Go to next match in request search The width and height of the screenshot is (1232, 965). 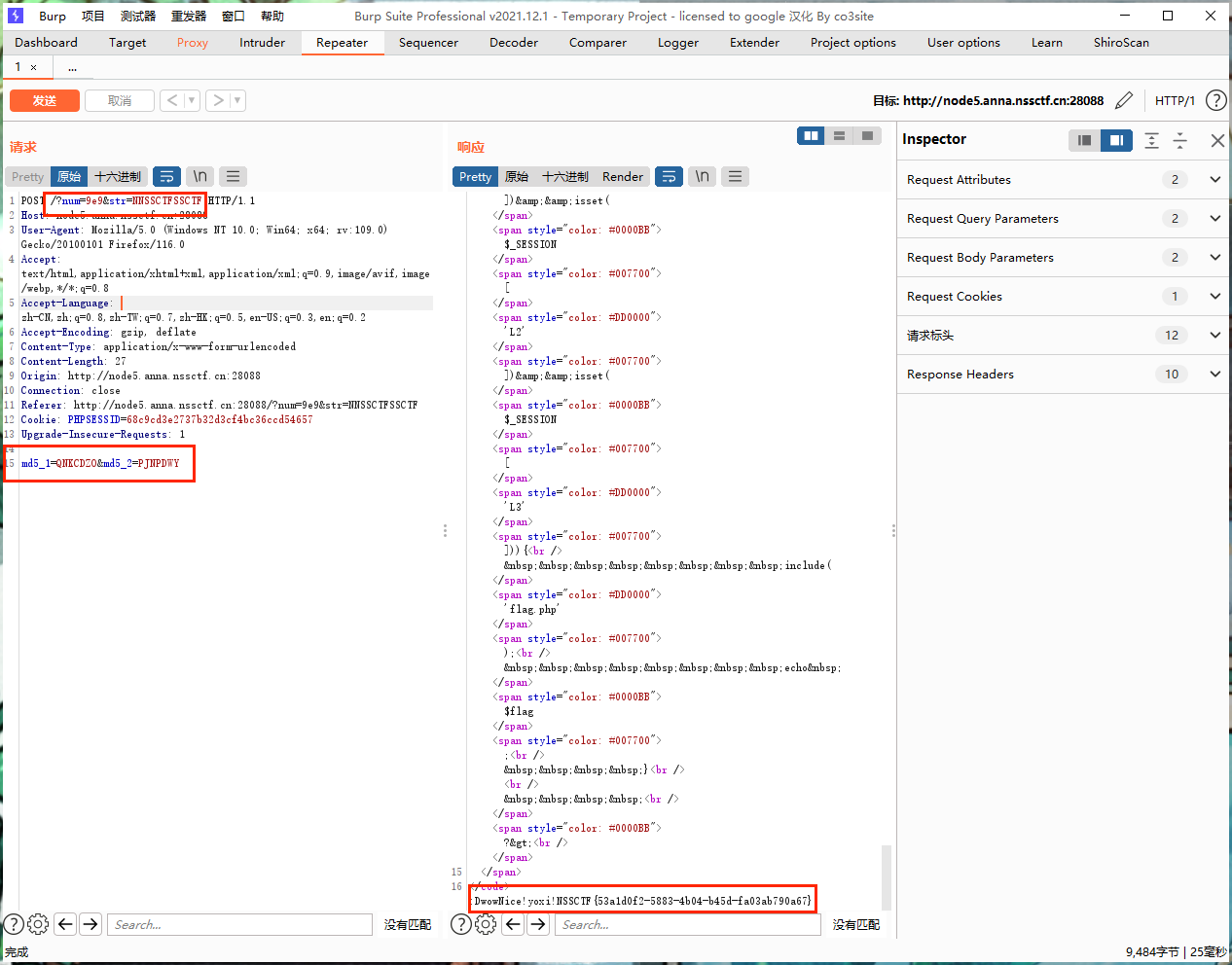point(91,924)
